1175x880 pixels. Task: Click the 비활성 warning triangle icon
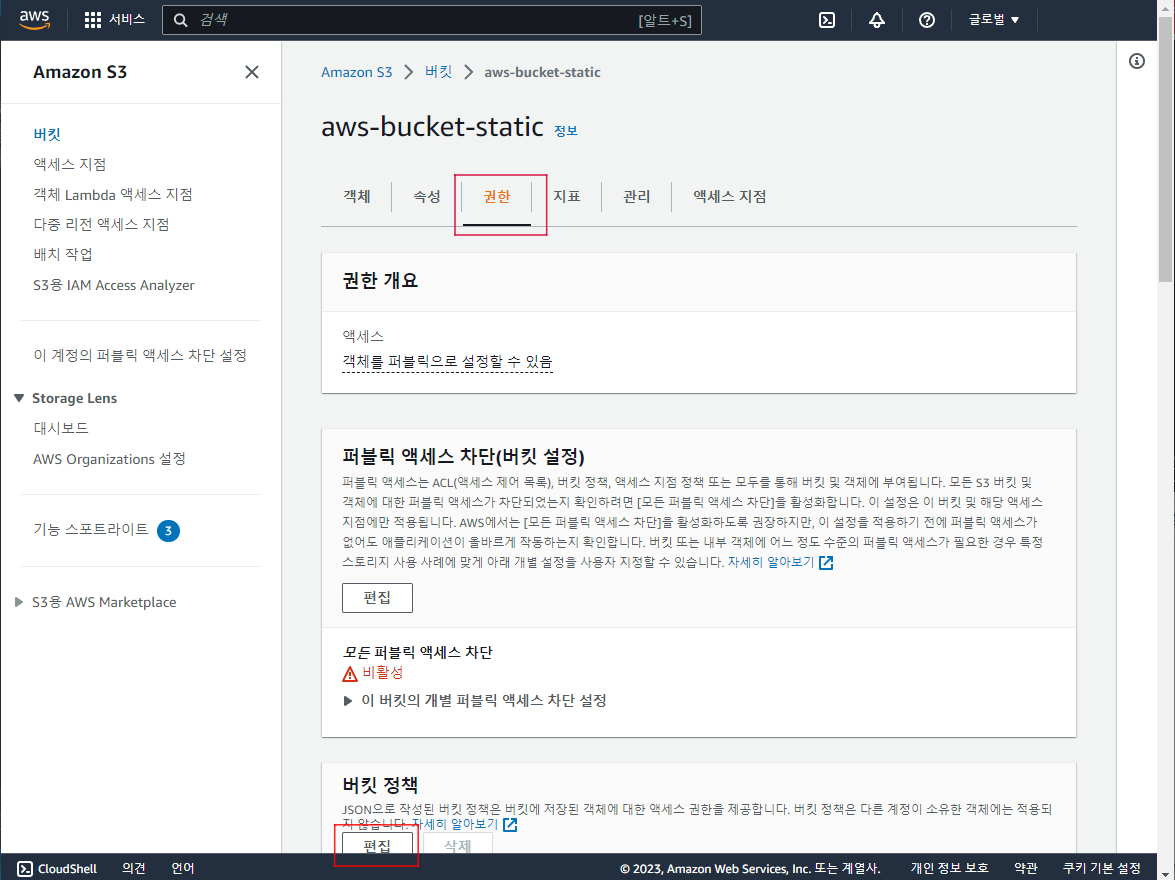pos(350,674)
